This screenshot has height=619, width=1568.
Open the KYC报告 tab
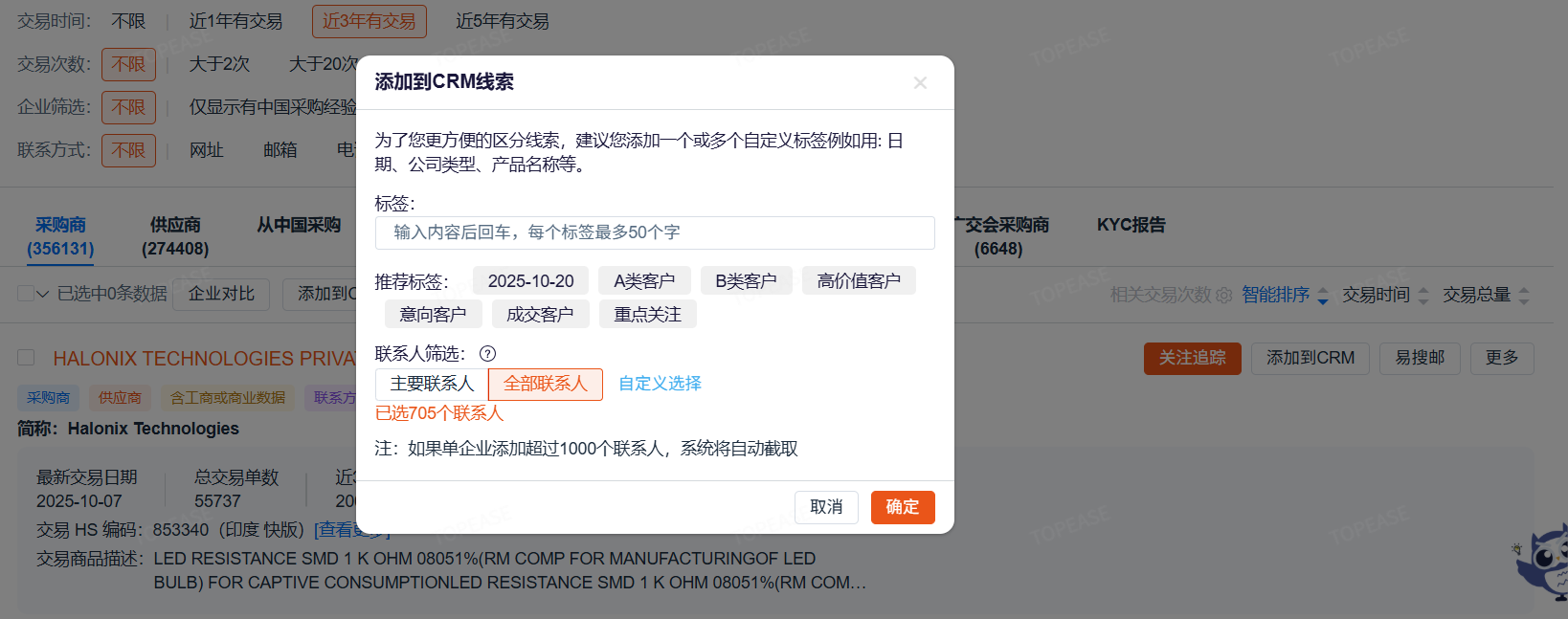[x=1131, y=225]
